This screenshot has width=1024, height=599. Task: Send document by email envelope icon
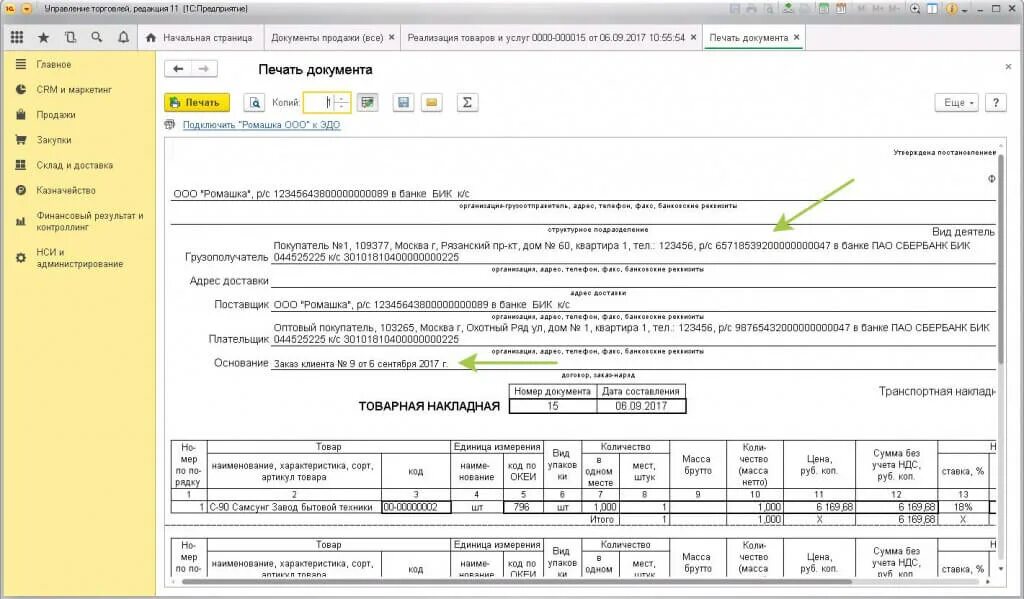(x=432, y=103)
